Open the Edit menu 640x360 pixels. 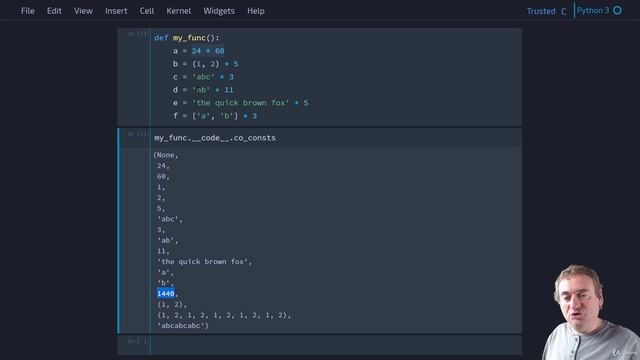click(x=54, y=11)
